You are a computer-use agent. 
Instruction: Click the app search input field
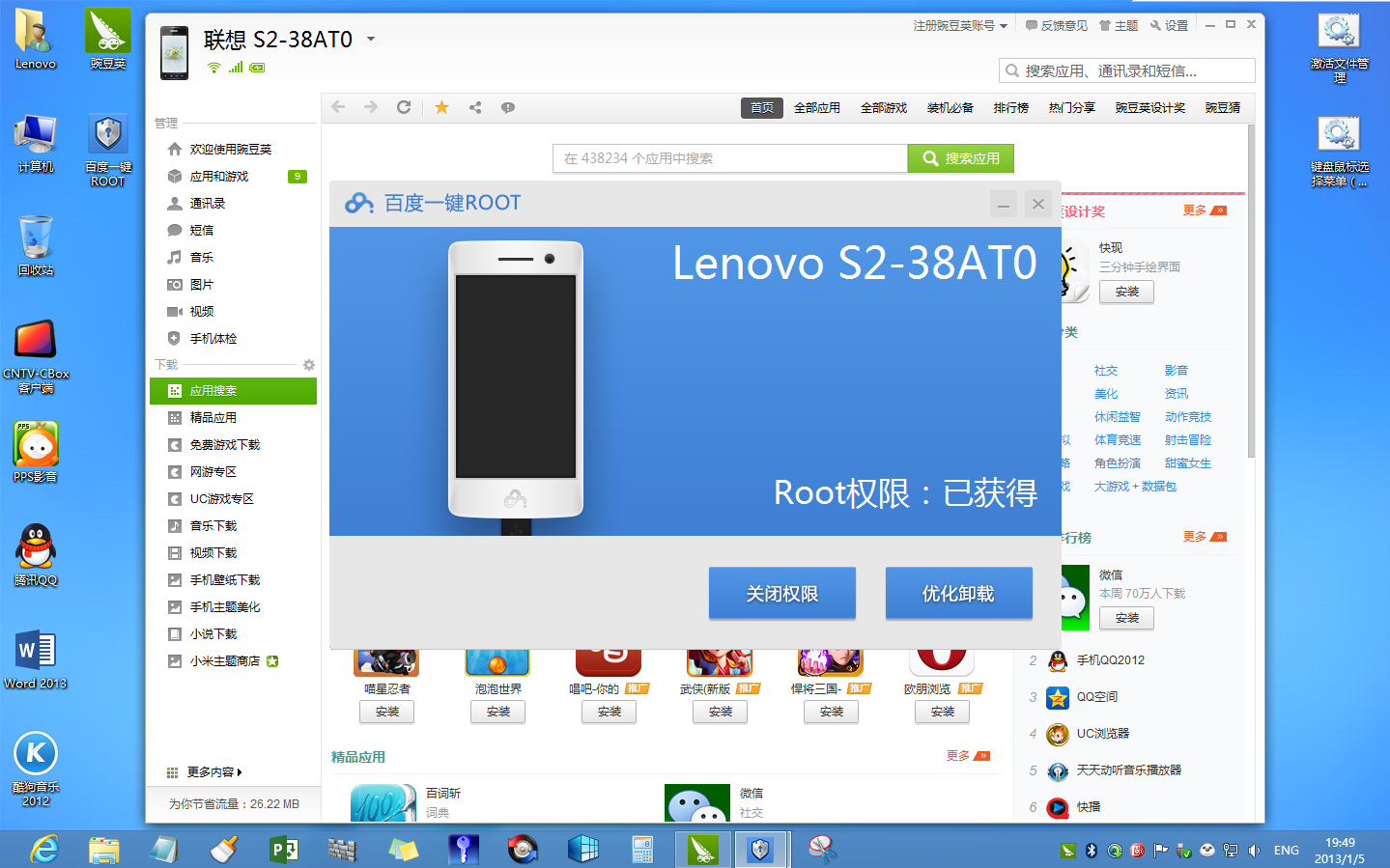[x=730, y=158]
